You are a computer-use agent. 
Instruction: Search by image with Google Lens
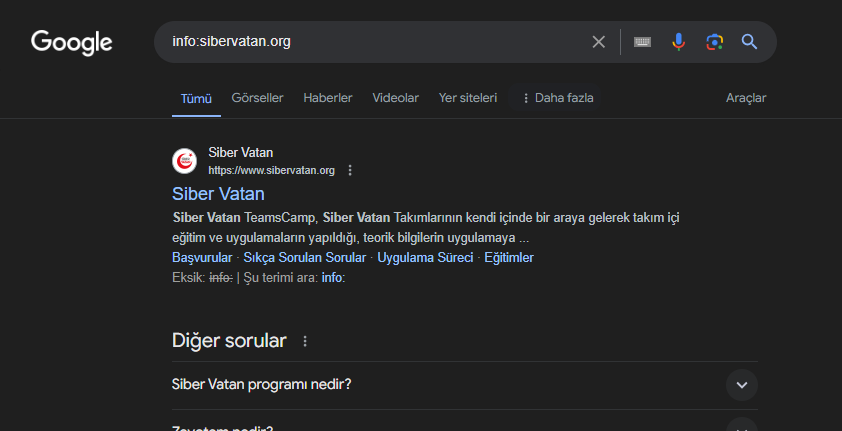coord(714,42)
